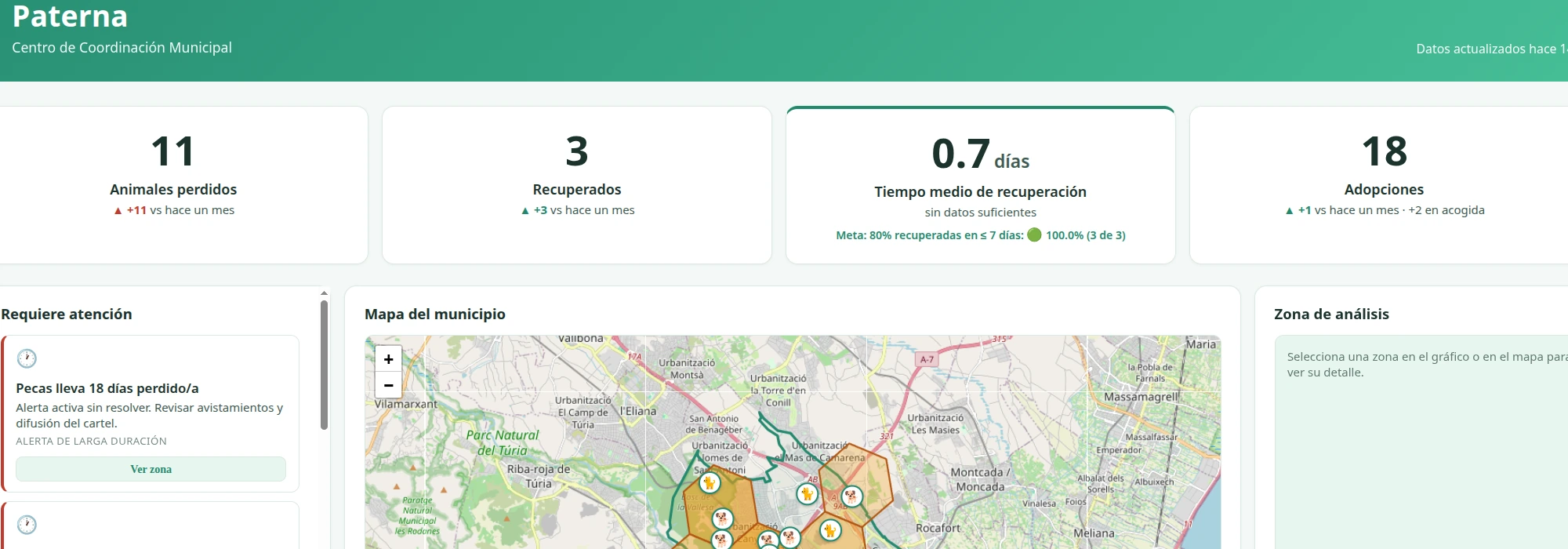Select the cat marker by Lloma de Sant Antoni
Viewport: 1568px width, 549px height.
point(710,482)
